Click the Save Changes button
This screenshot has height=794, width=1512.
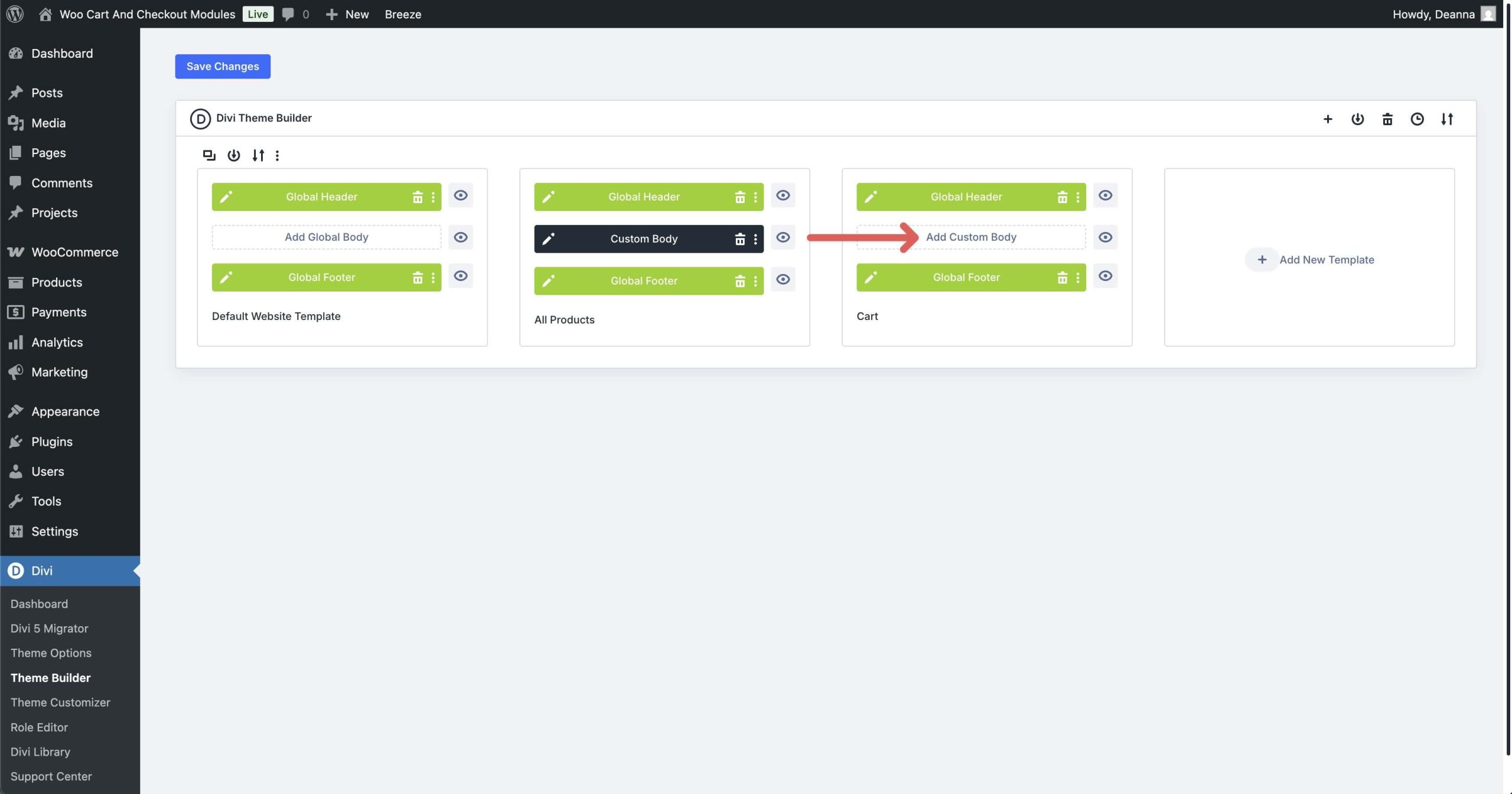point(222,66)
